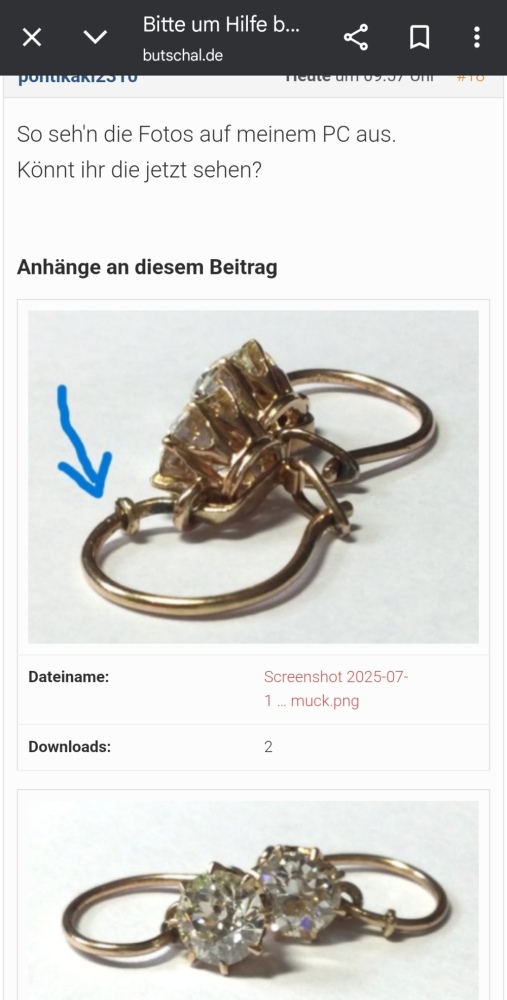
Task: Open the three-dot overflow menu
Action: pyautogui.click(x=476, y=38)
